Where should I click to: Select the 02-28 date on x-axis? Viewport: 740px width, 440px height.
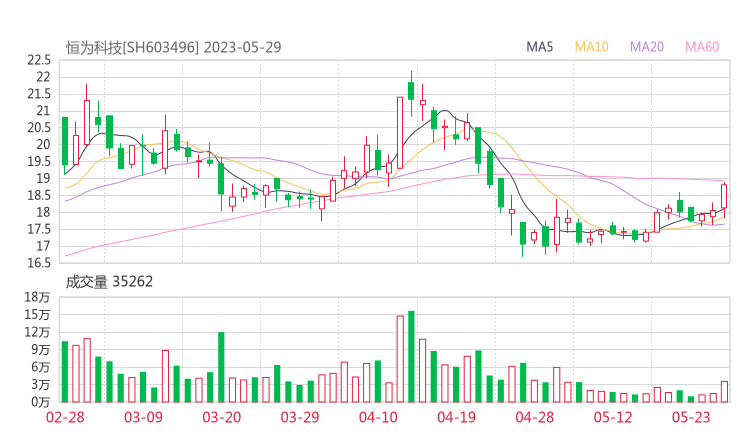(x=65, y=417)
